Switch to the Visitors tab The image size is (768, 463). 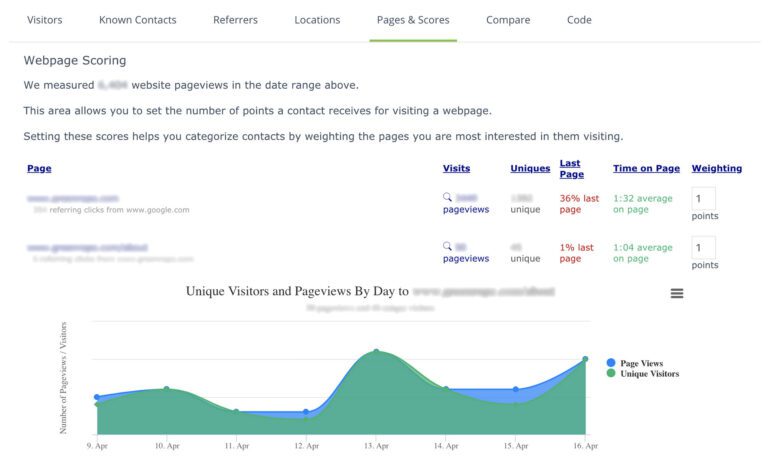pos(44,20)
